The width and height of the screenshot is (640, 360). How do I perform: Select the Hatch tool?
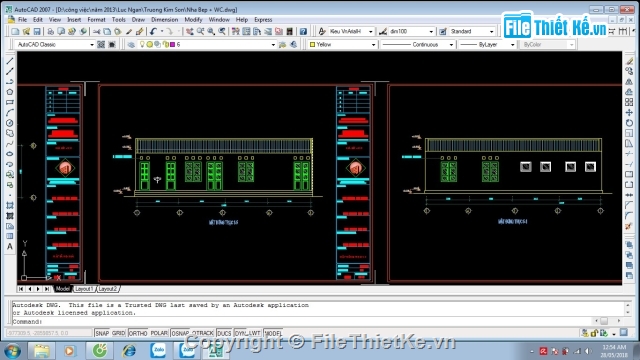click(x=10, y=205)
